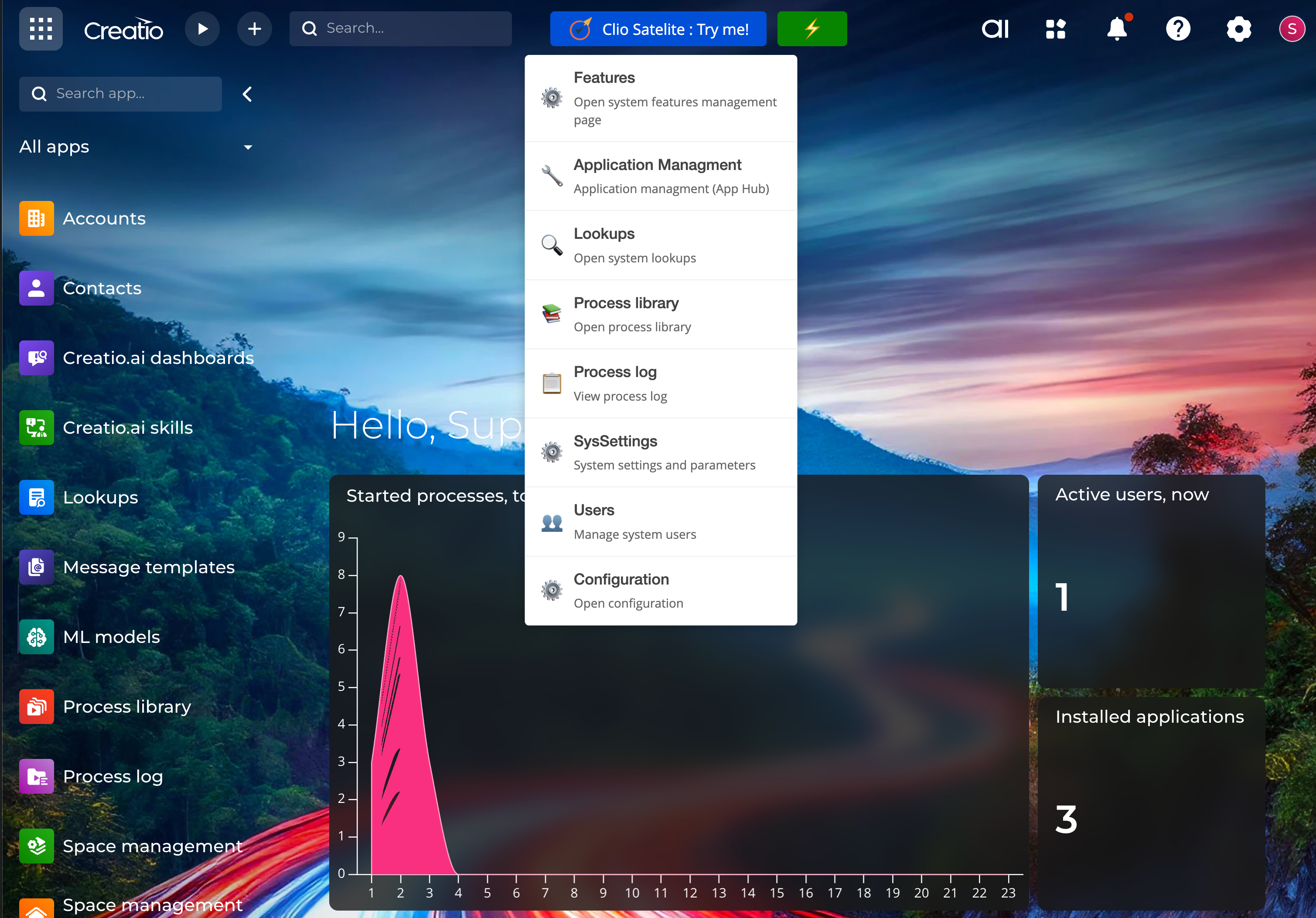This screenshot has width=1316, height=918.
Task: Click the ML models label in sidebar
Action: [112, 637]
